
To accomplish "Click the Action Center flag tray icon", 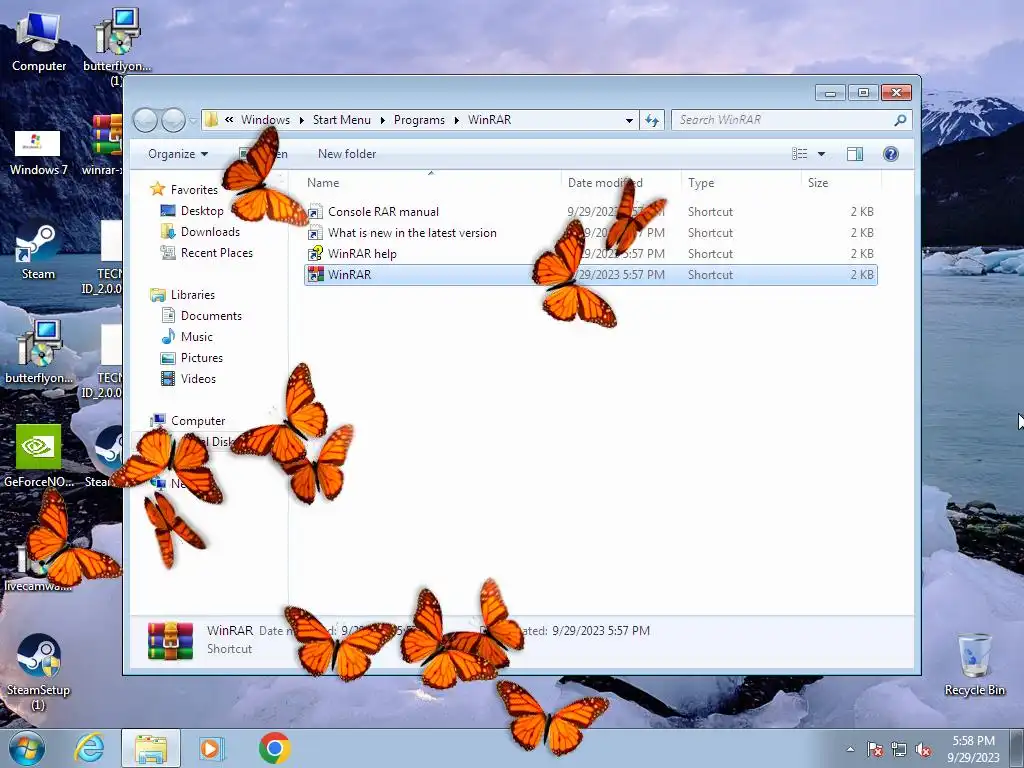I will (874, 749).
